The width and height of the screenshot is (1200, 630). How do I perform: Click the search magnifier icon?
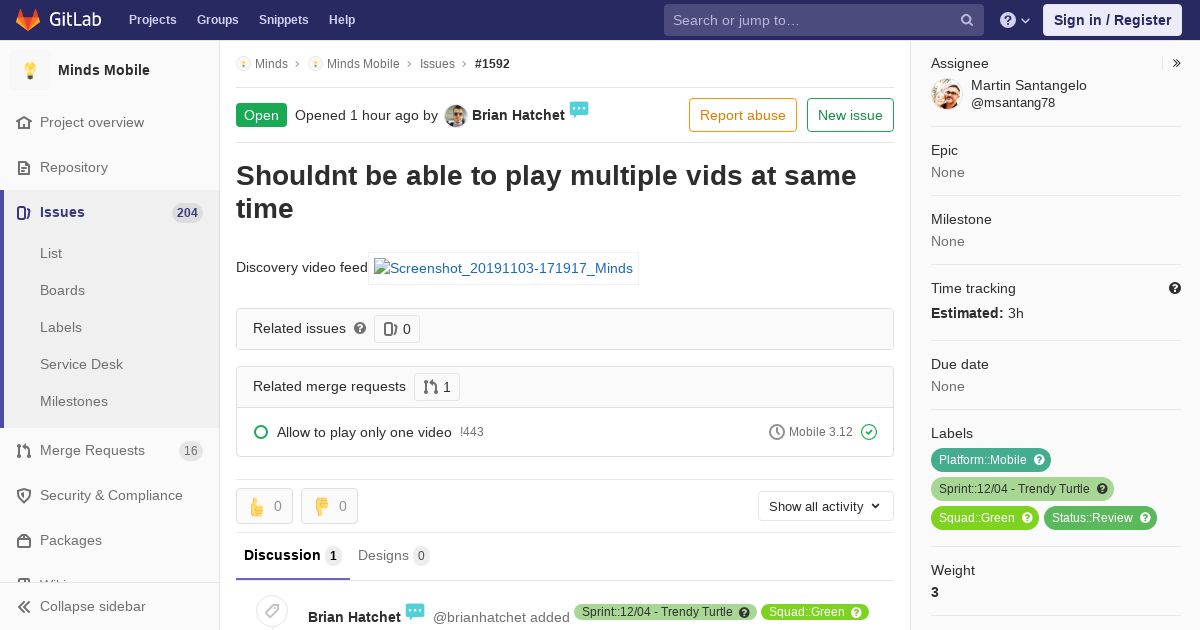pyautogui.click(x=967, y=20)
